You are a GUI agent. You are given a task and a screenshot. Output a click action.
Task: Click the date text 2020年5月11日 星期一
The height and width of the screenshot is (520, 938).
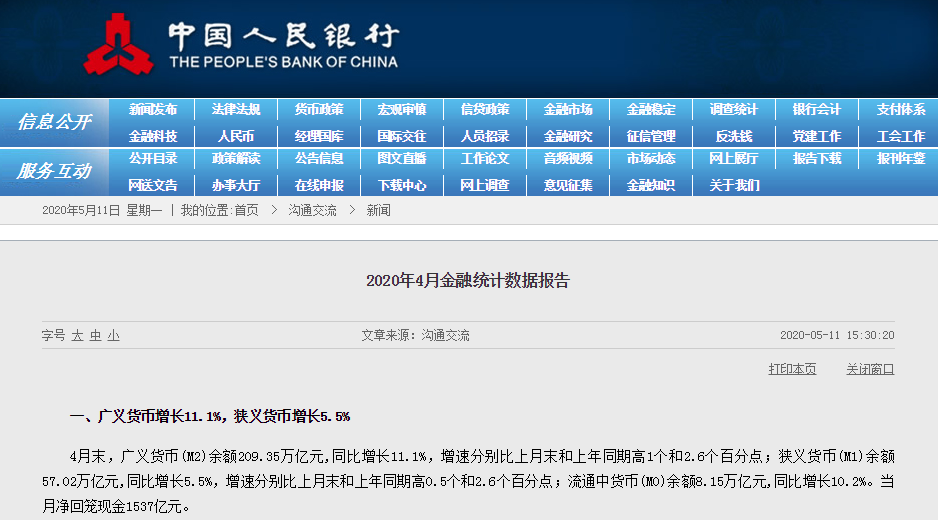point(102,211)
